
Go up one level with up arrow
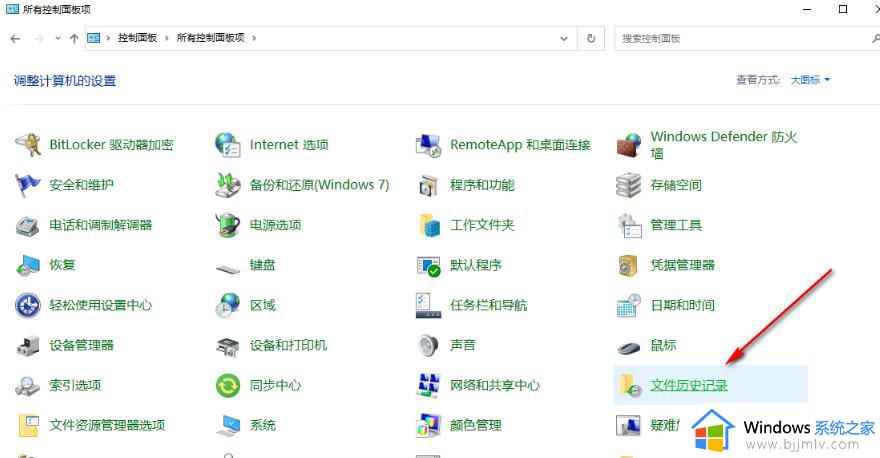(74, 39)
